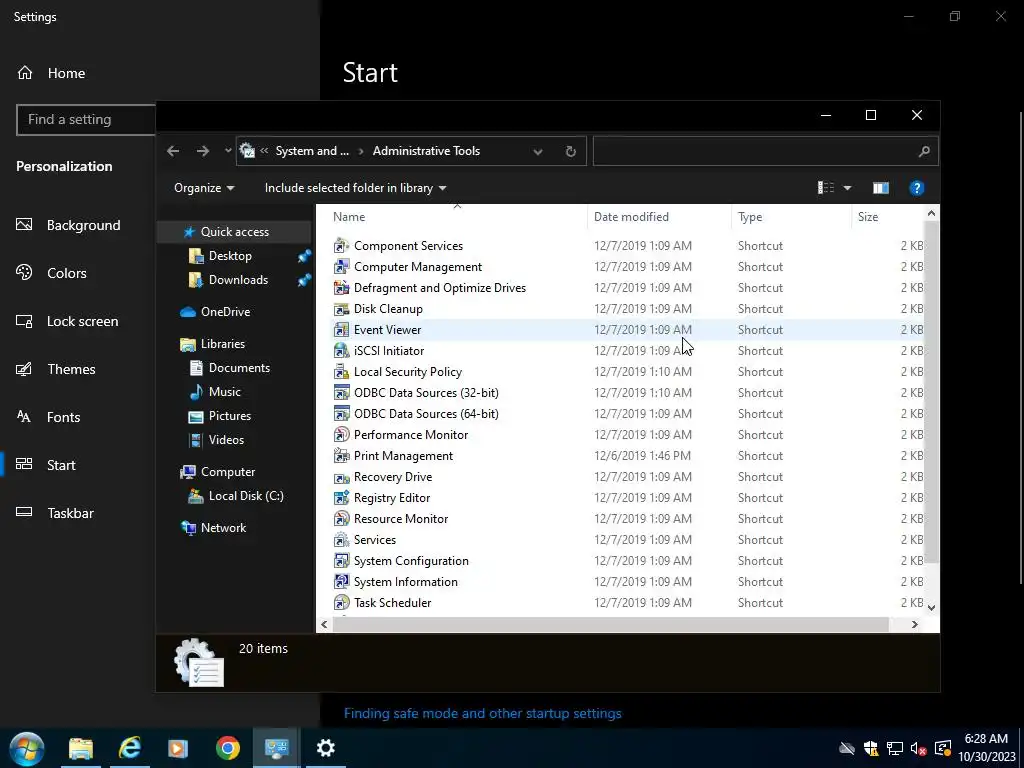Click System and ... breadcrumb segment

pos(312,151)
